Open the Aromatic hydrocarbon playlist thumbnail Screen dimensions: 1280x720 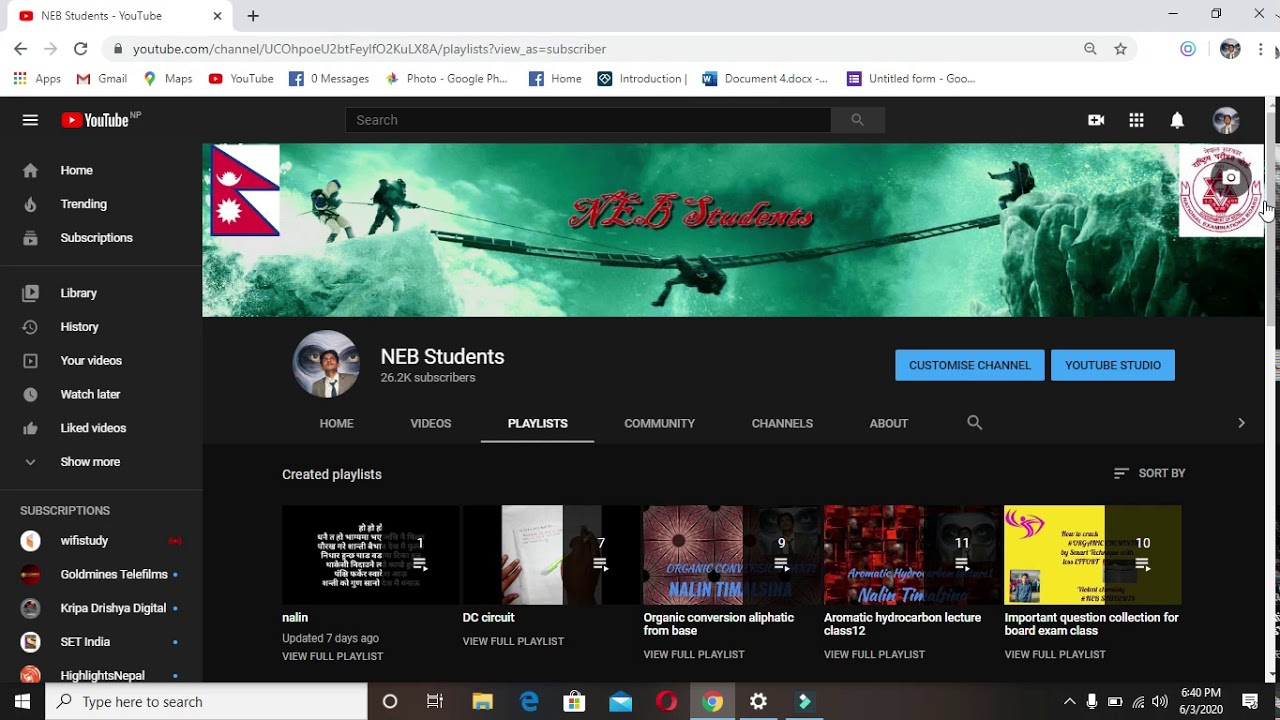pyautogui.click(x=912, y=555)
